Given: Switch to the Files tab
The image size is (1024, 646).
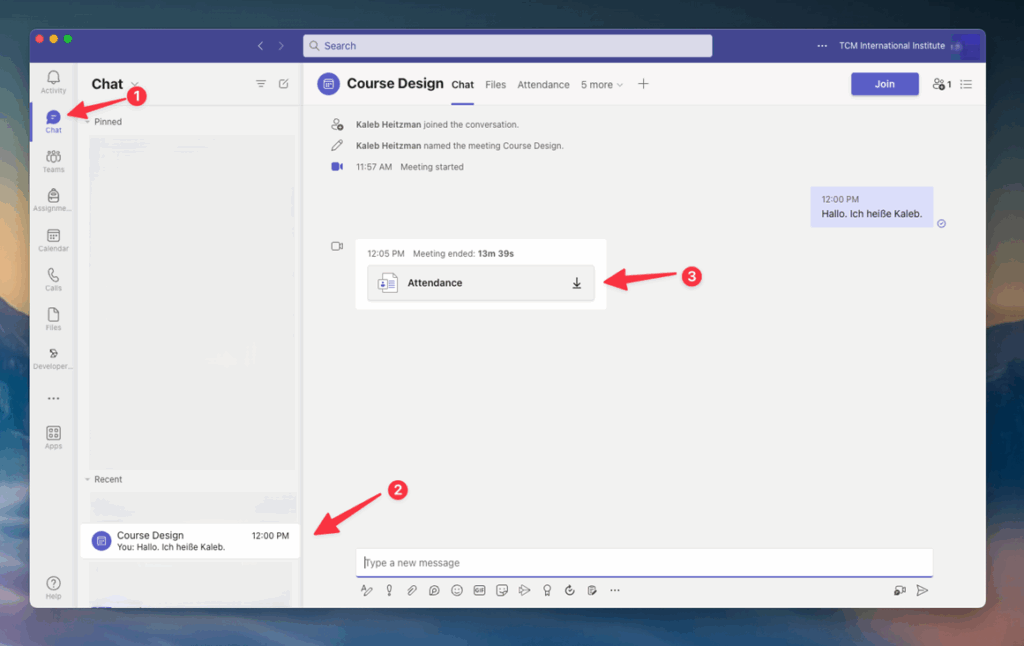Looking at the screenshot, I should (495, 85).
